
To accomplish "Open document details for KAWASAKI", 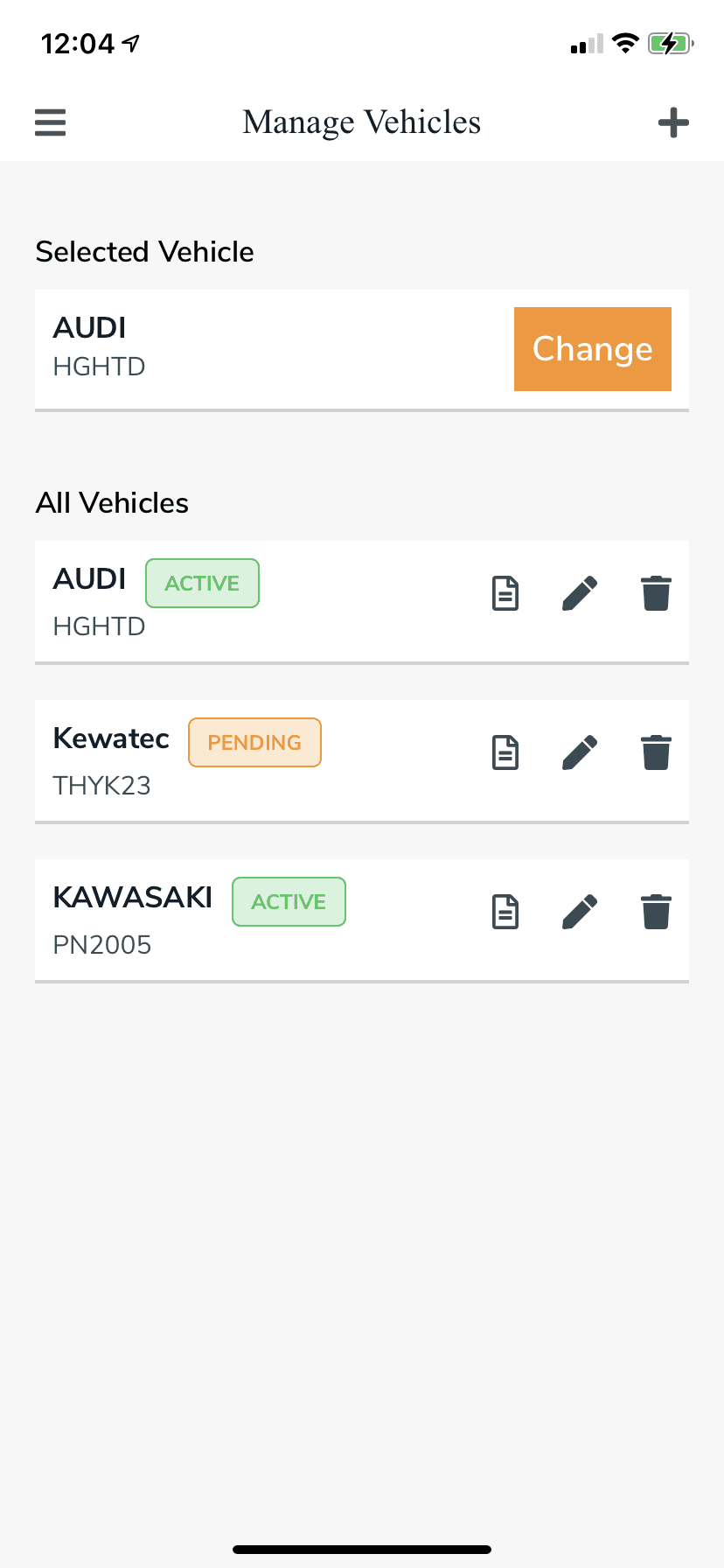I will pos(505,911).
